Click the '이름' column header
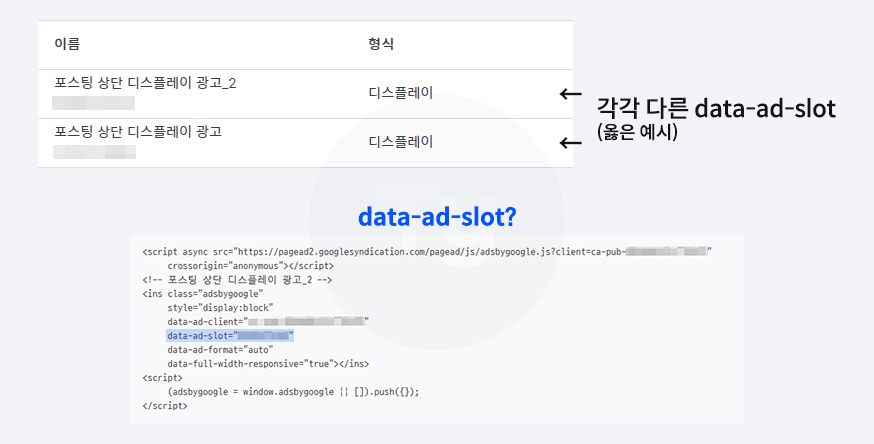This screenshot has width=874, height=444. (x=67, y=44)
